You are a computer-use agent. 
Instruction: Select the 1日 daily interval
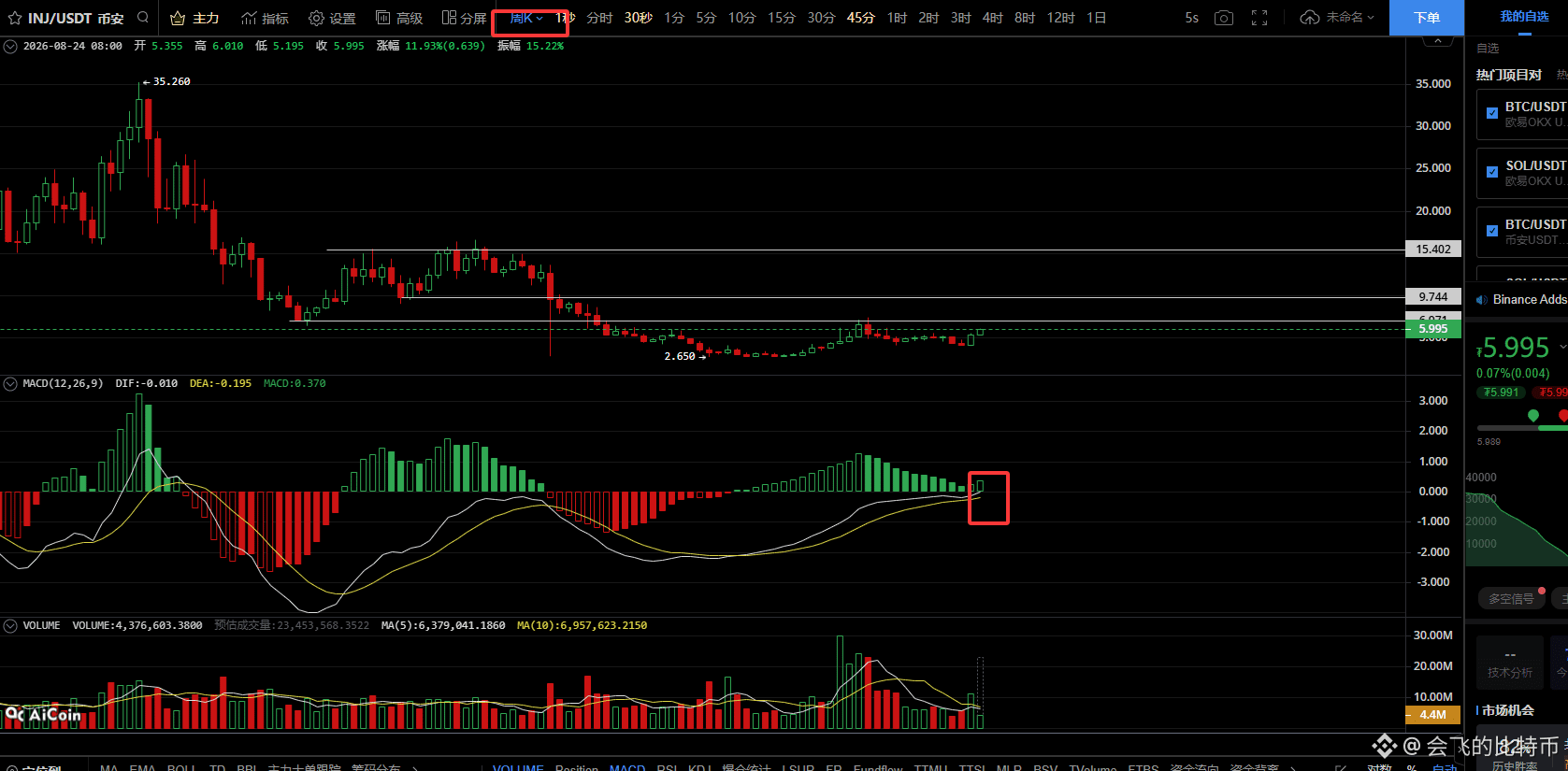point(1096,18)
